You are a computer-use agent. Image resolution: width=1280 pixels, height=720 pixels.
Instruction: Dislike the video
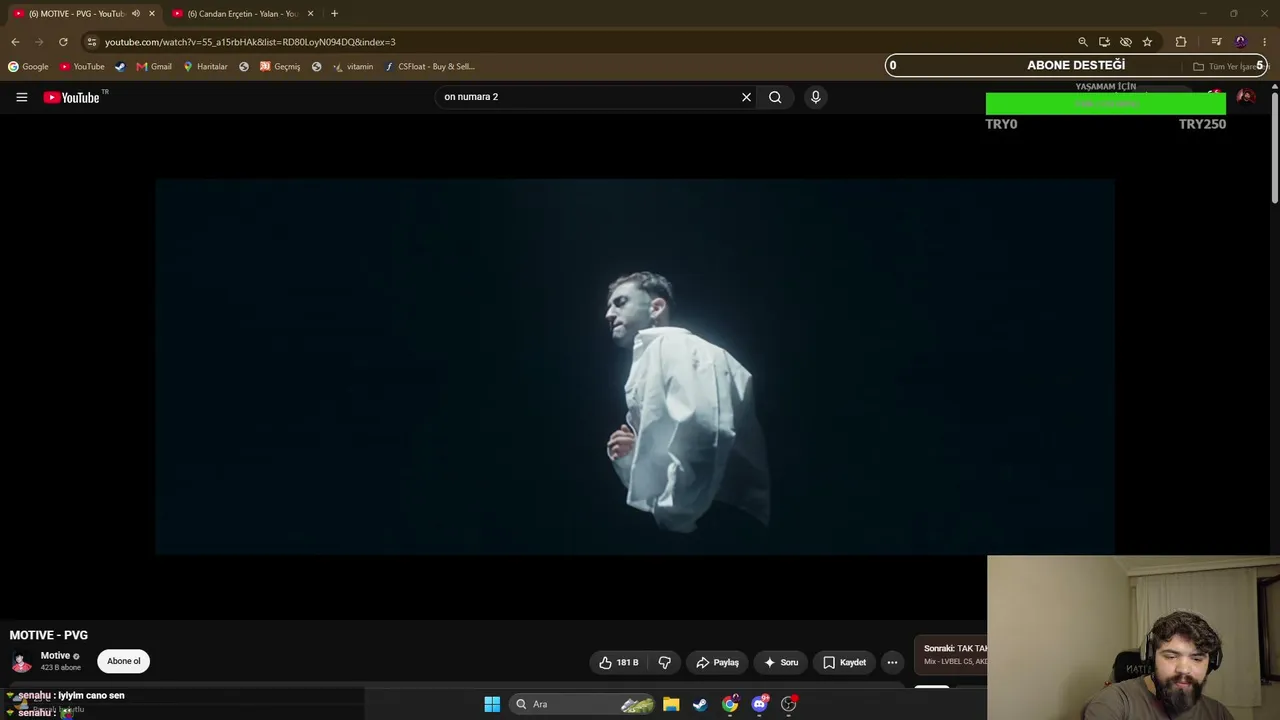[665, 662]
